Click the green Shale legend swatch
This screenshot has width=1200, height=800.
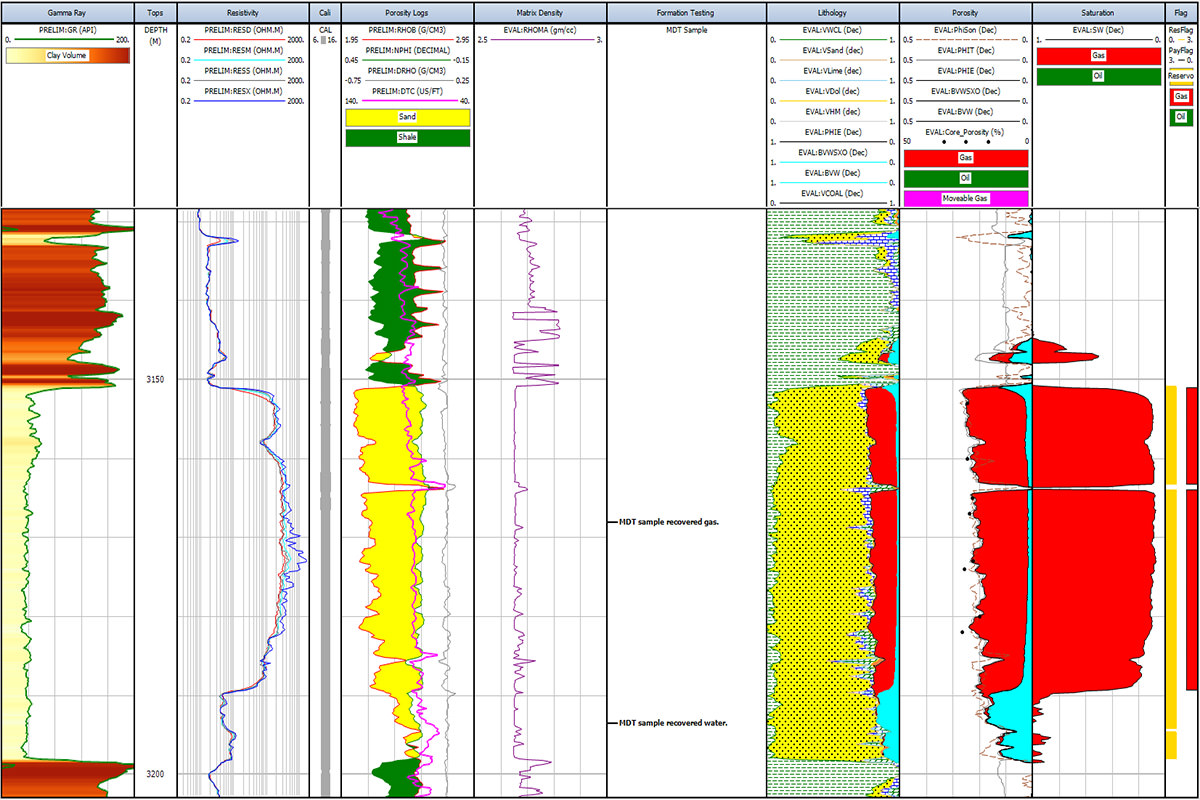click(407, 137)
